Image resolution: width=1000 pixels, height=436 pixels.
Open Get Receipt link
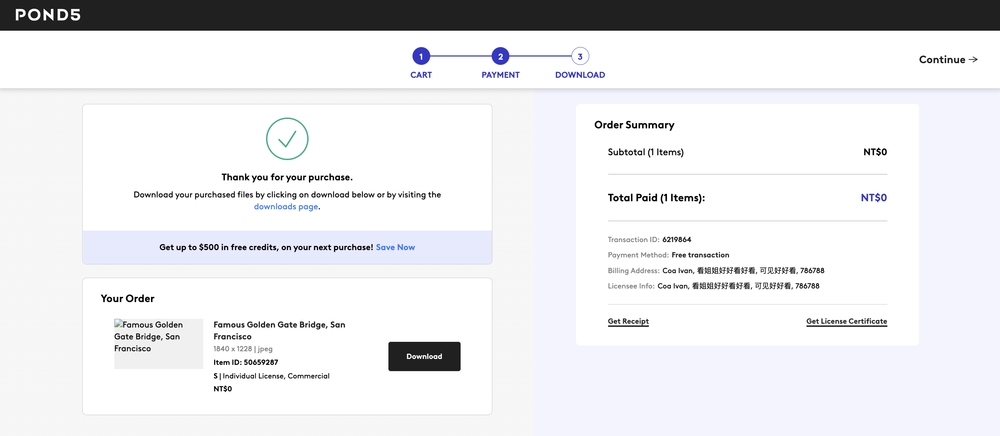[x=628, y=321]
